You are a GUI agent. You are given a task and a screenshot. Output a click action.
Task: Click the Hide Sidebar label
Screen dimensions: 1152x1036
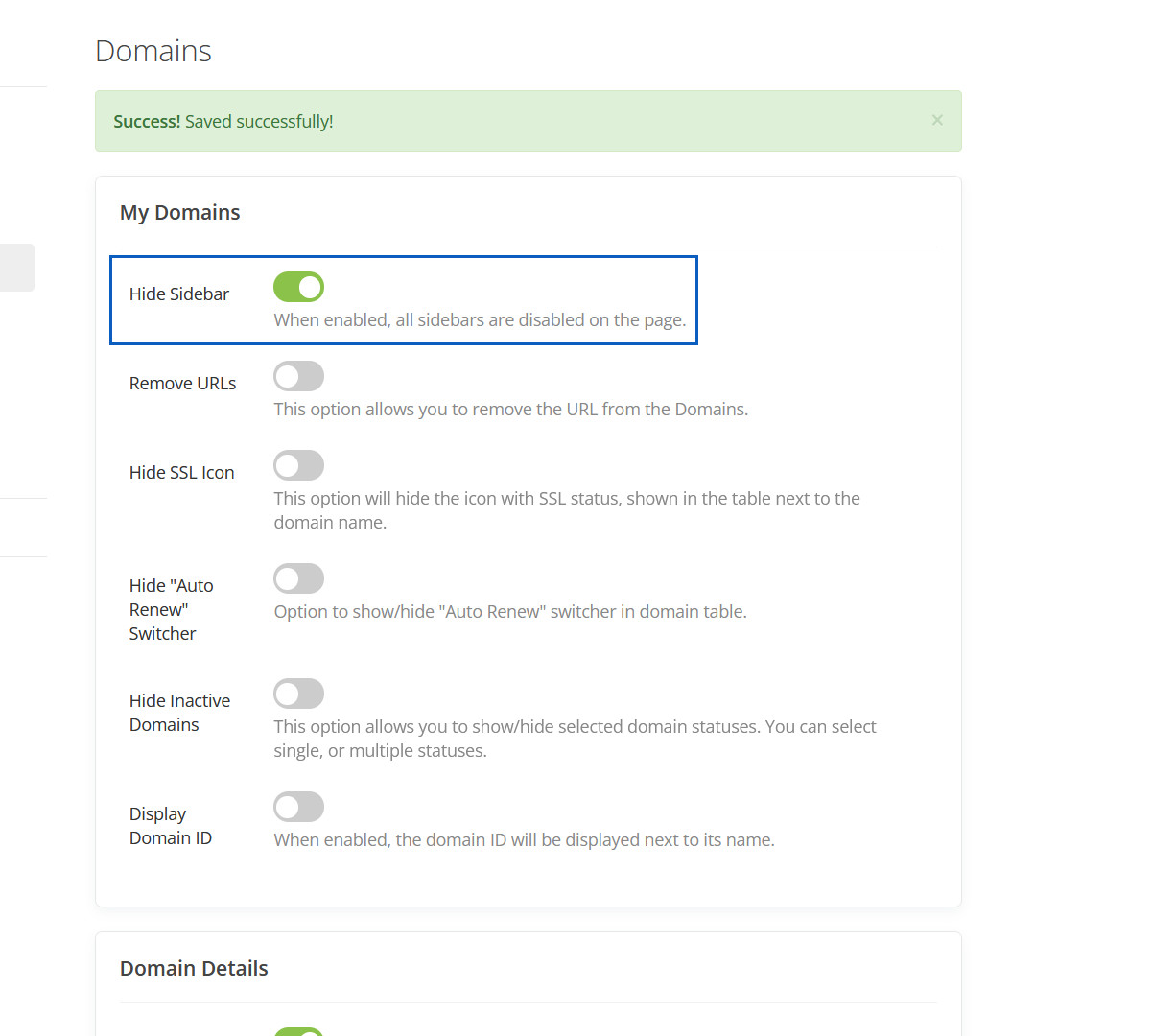pos(179,294)
